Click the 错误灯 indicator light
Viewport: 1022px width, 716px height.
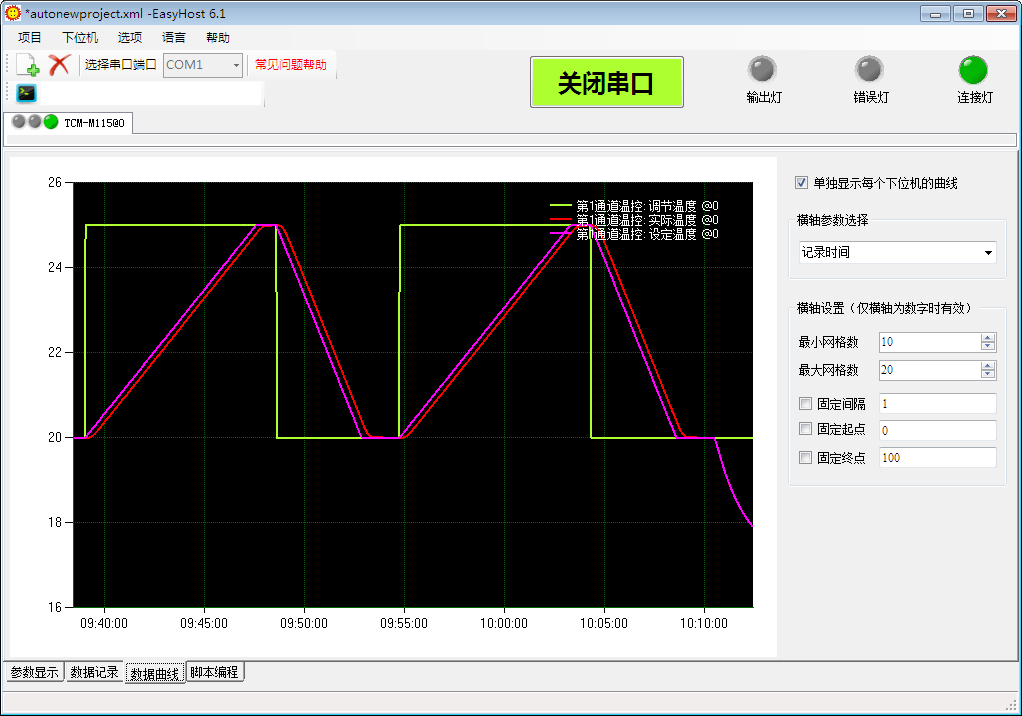[869, 70]
